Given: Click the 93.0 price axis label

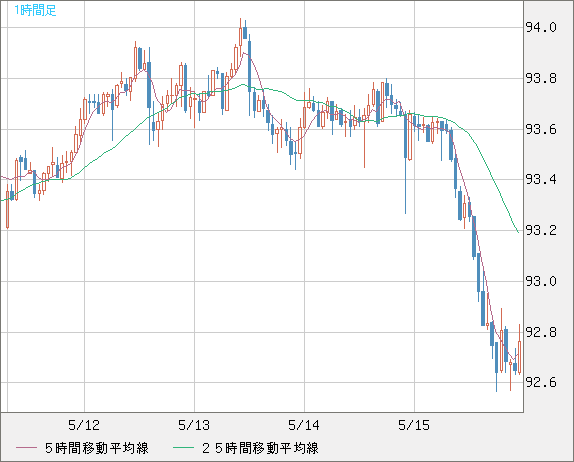Looking at the screenshot, I should [541, 282].
